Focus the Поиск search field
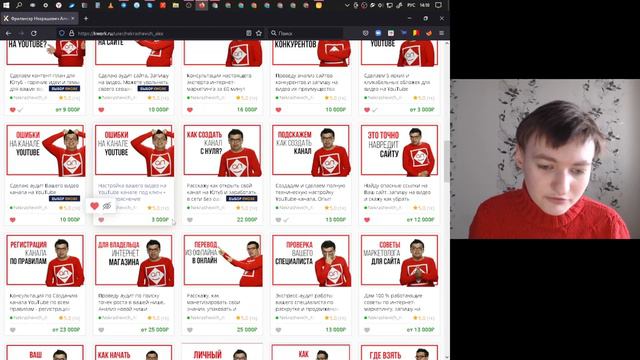 (306, 33)
